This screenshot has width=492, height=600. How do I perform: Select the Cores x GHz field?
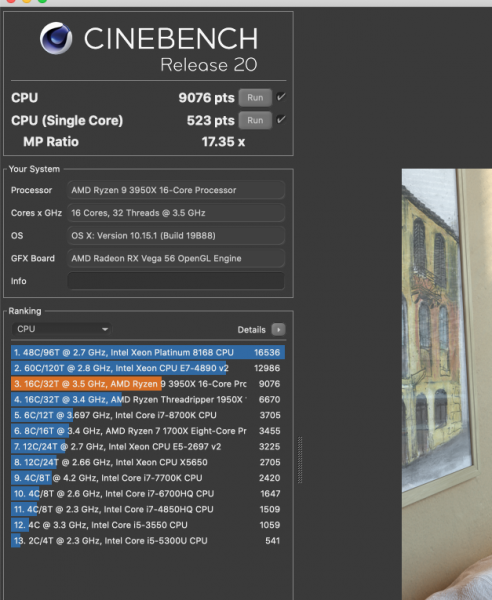click(176, 213)
